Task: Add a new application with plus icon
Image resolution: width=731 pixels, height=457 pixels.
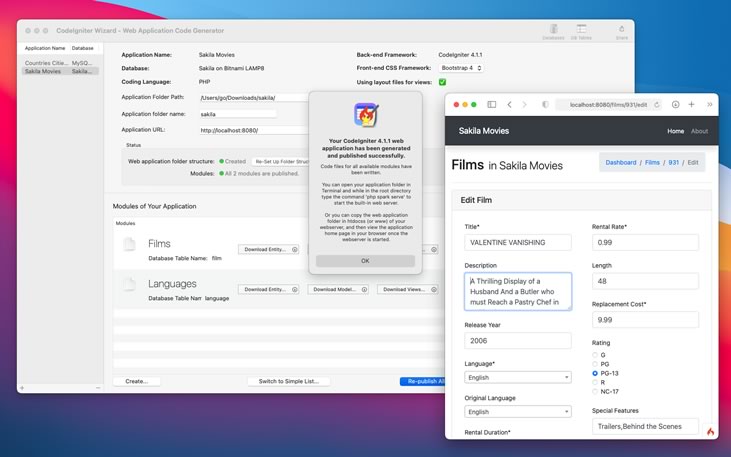Action: point(22,388)
